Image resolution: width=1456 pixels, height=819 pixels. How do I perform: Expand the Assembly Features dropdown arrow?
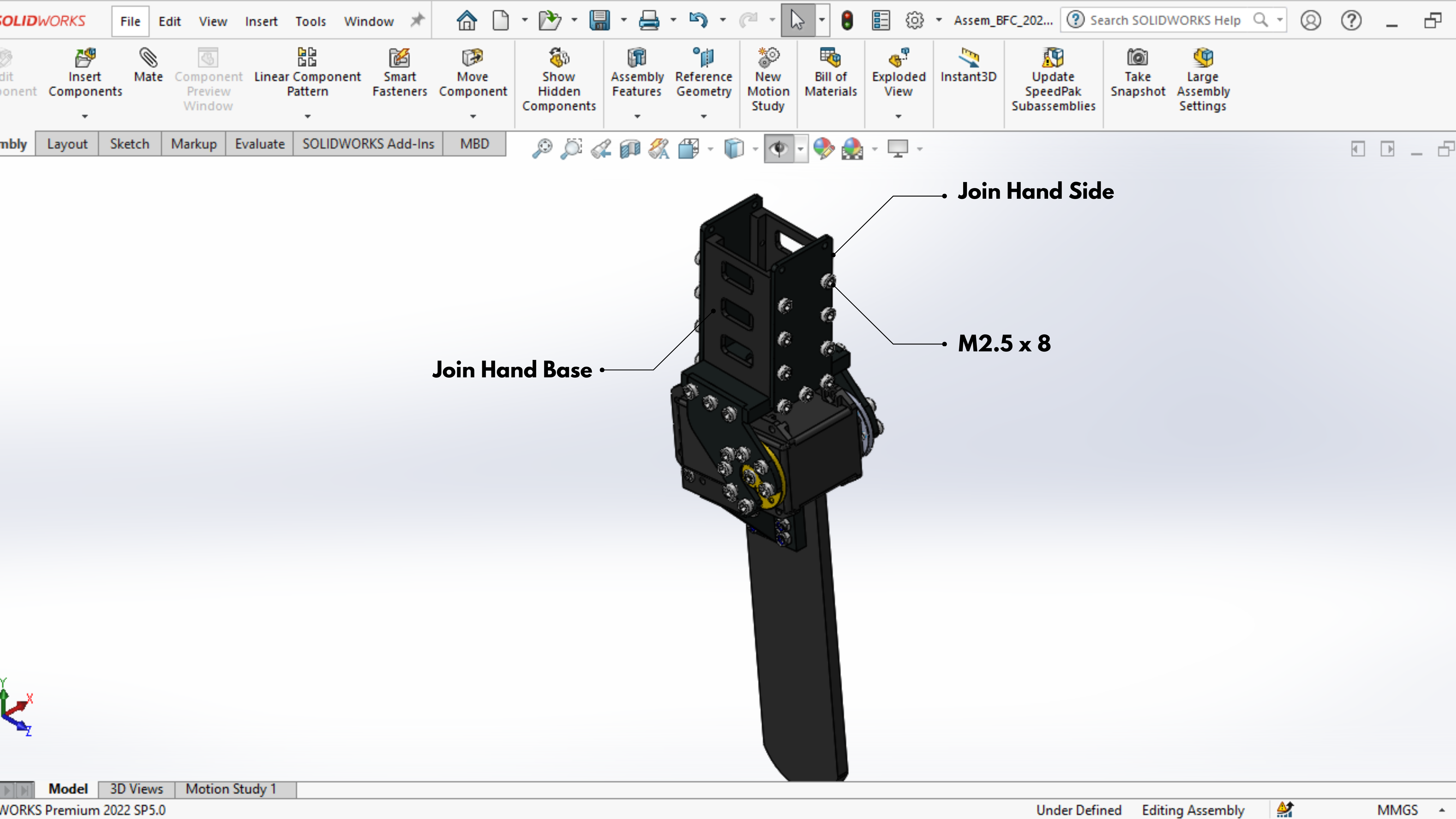pyautogui.click(x=637, y=116)
